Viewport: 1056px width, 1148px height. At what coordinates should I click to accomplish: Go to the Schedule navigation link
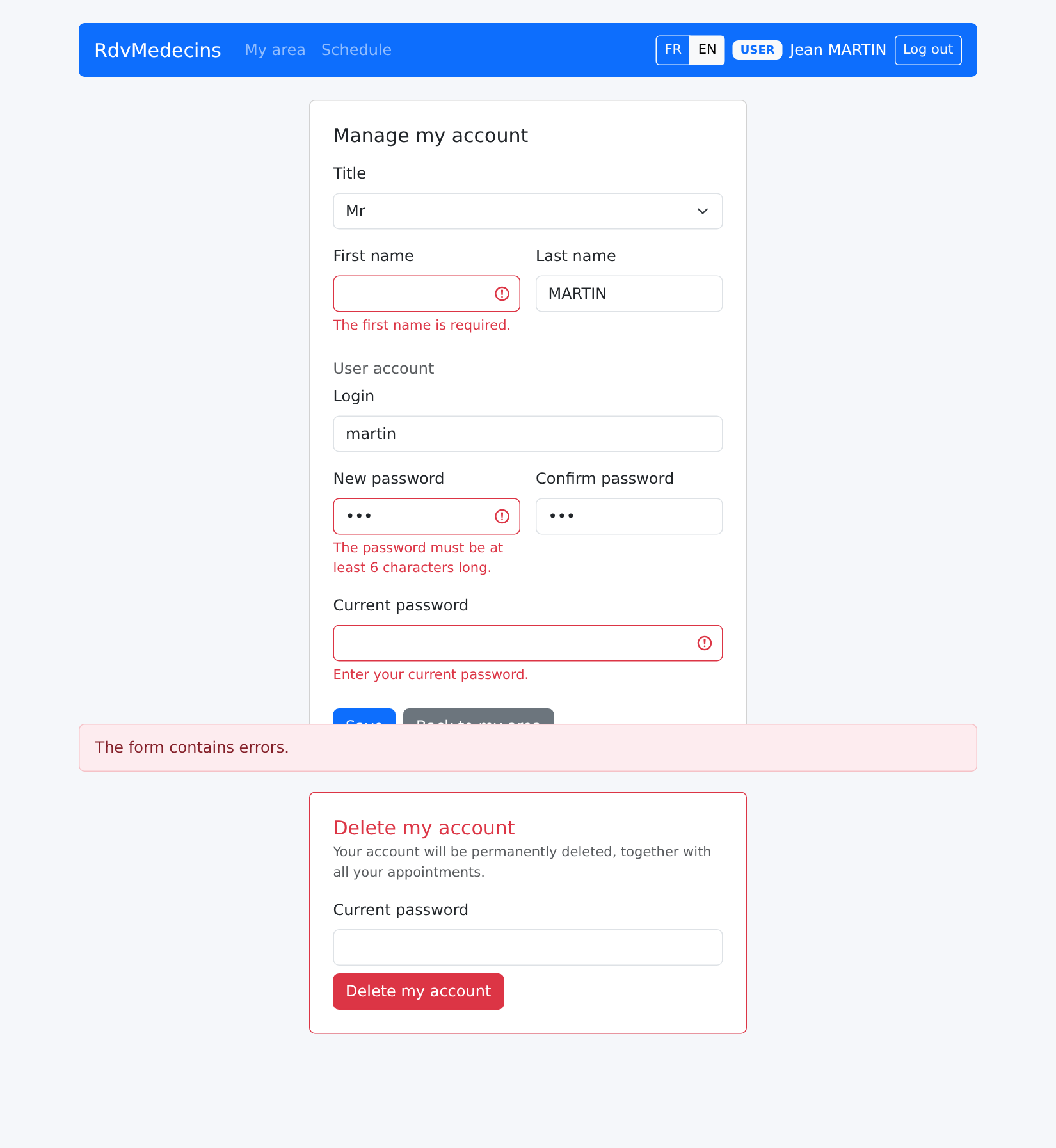pyautogui.click(x=356, y=50)
